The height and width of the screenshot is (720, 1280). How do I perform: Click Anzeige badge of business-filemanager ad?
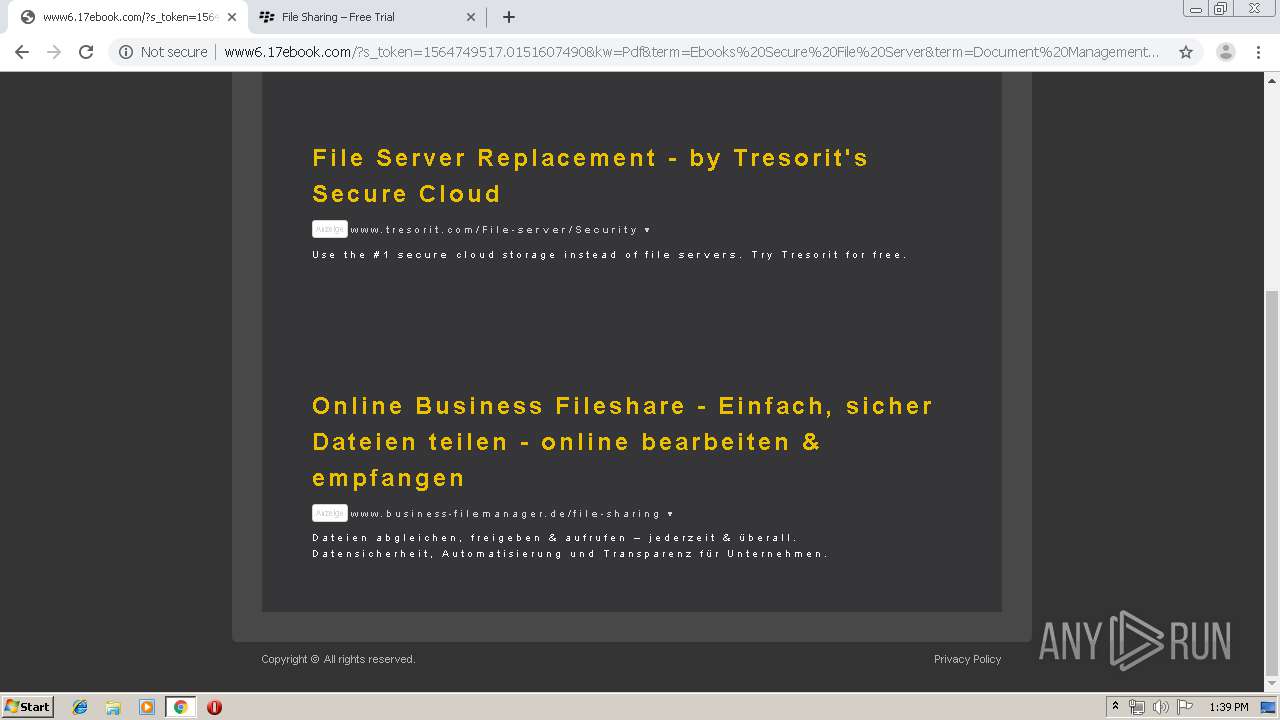330,513
